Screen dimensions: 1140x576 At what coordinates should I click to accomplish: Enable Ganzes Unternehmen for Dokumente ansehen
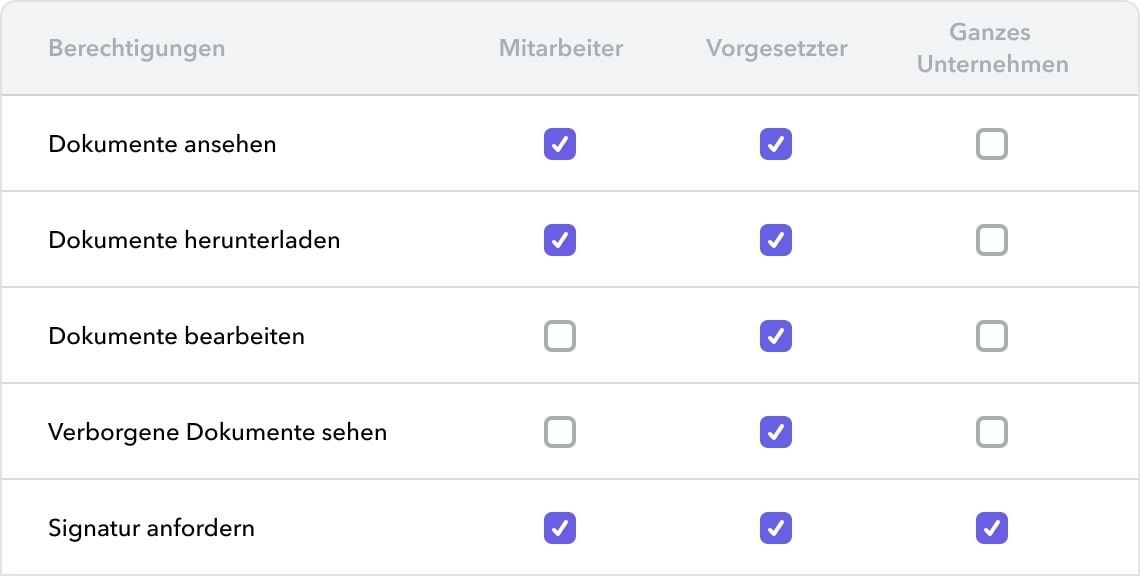click(992, 144)
